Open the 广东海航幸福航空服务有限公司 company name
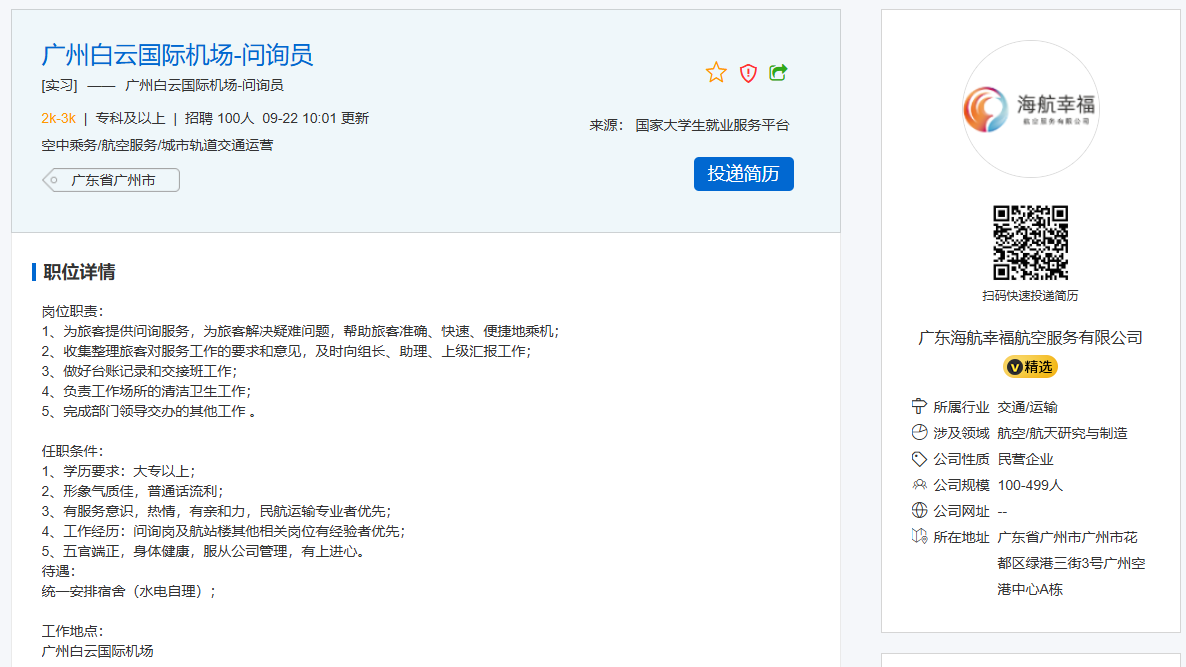 click(x=1030, y=337)
